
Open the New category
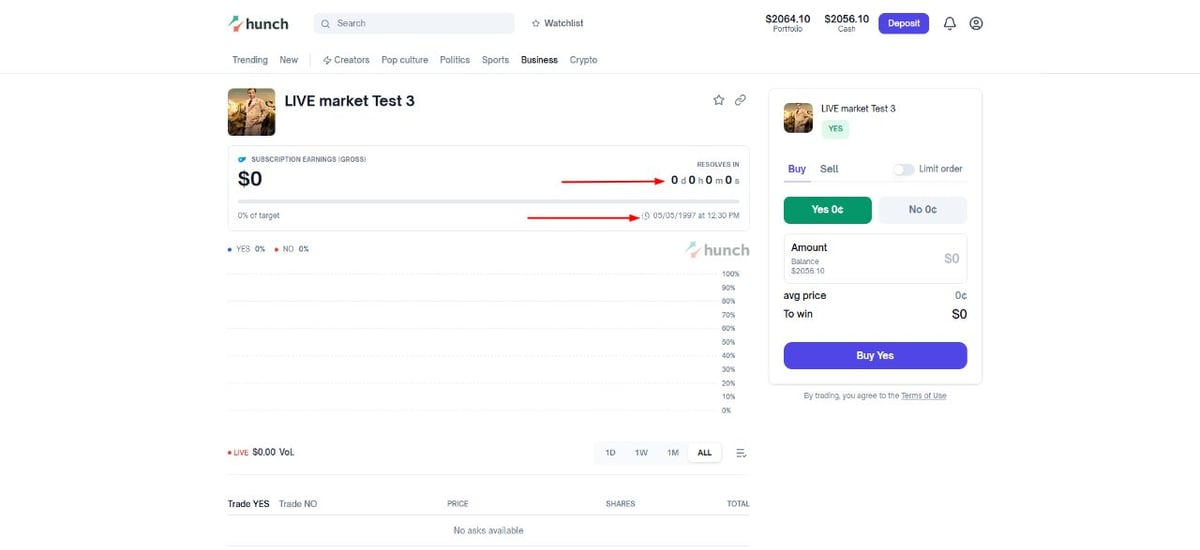[x=289, y=60]
